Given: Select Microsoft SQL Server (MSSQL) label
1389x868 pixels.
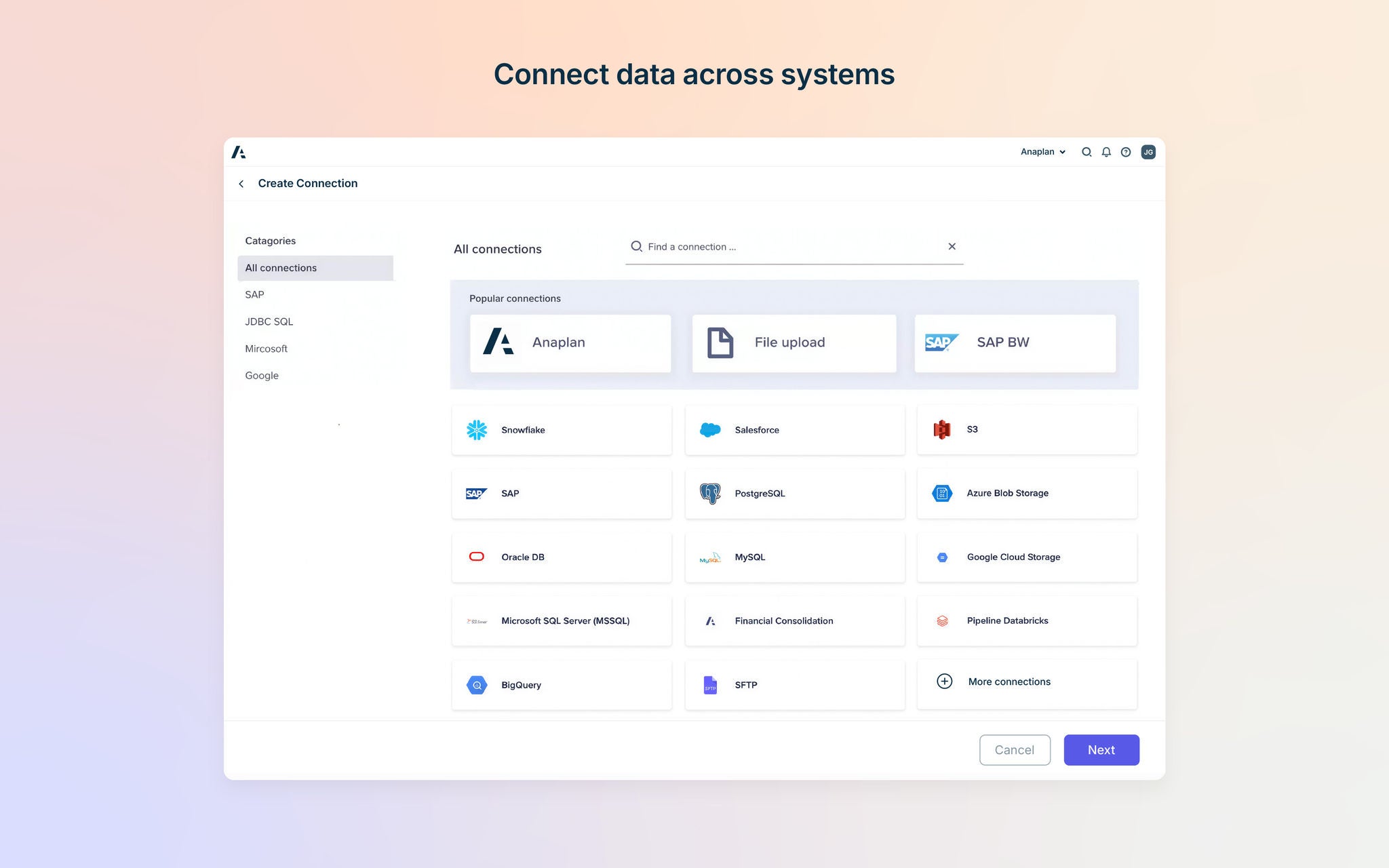Looking at the screenshot, I should 566,621.
